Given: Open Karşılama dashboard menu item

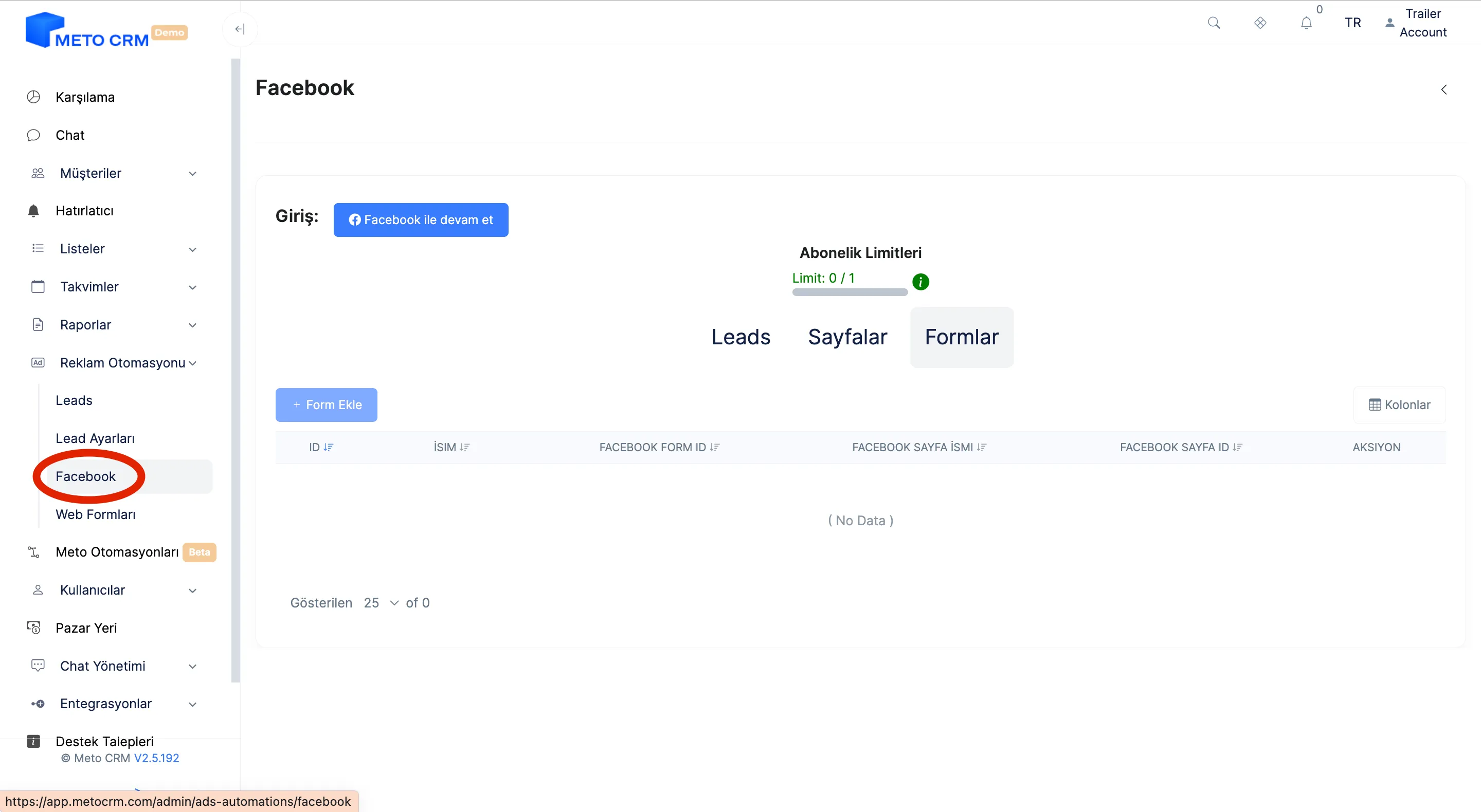Looking at the screenshot, I should point(85,97).
